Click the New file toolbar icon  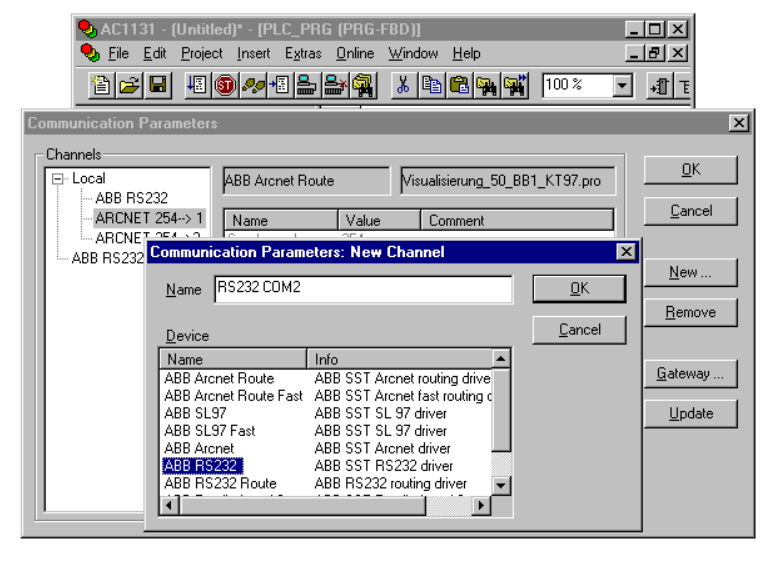(x=103, y=85)
